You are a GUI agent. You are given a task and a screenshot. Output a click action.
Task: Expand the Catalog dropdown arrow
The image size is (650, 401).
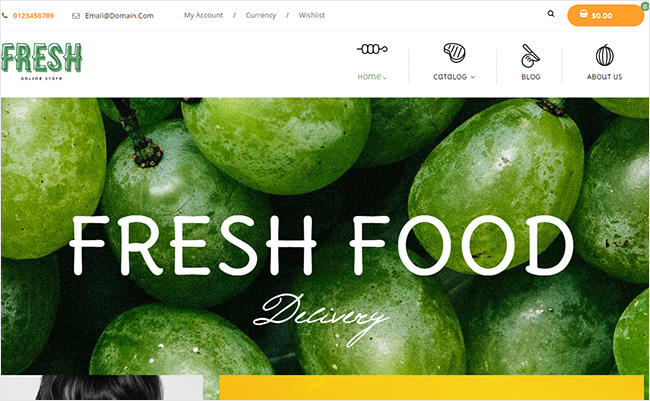pyautogui.click(x=473, y=77)
